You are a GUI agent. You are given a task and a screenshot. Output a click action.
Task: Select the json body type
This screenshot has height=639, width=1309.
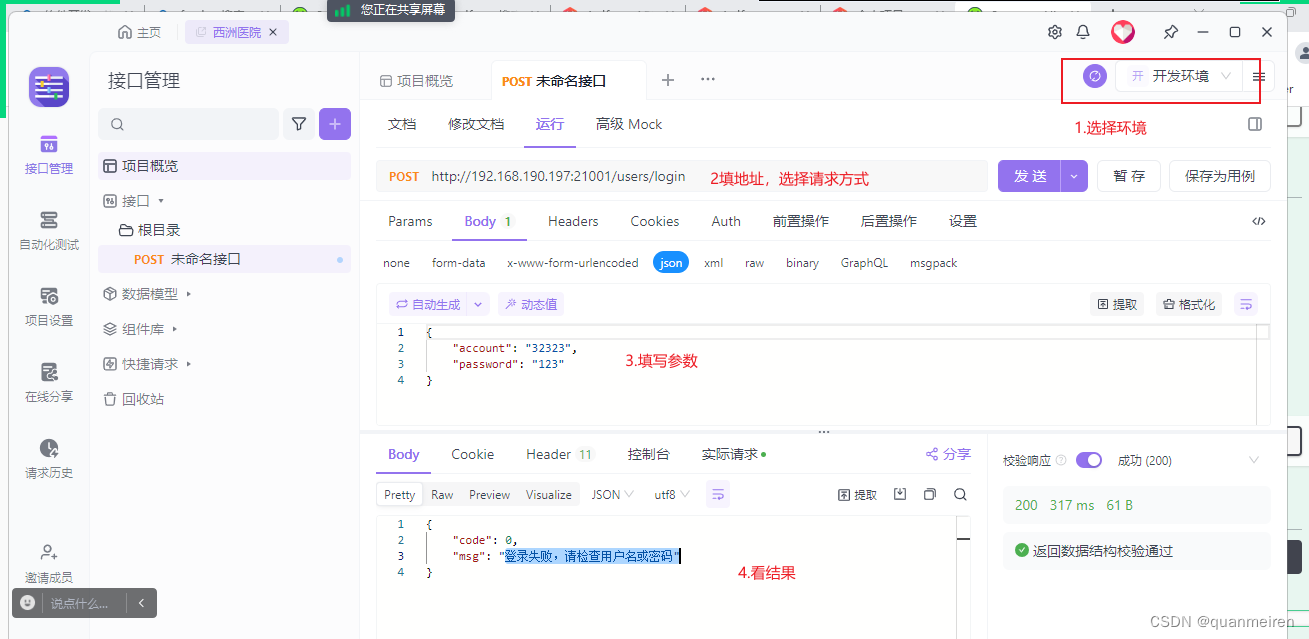(x=671, y=263)
